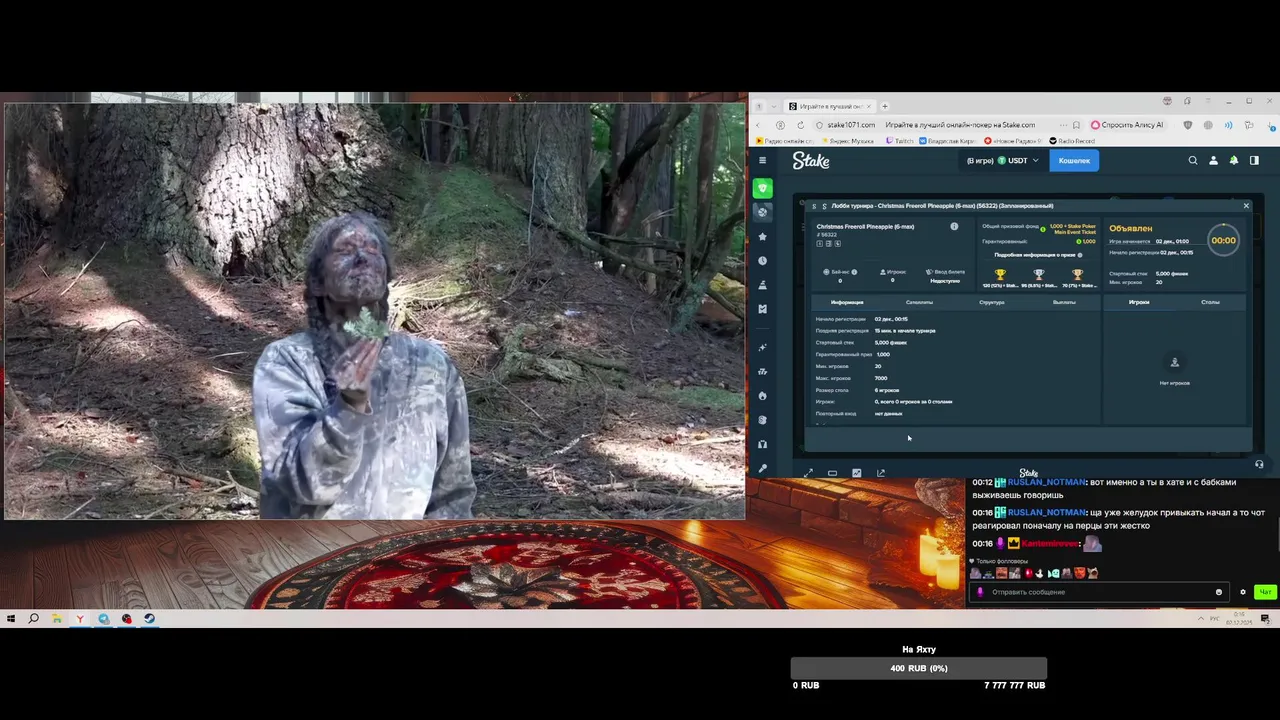Image resolution: width=1280 pixels, height=720 pixels.
Task: Open Twitch bookmark
Action: pyautogui.click(x=900, y=141)
